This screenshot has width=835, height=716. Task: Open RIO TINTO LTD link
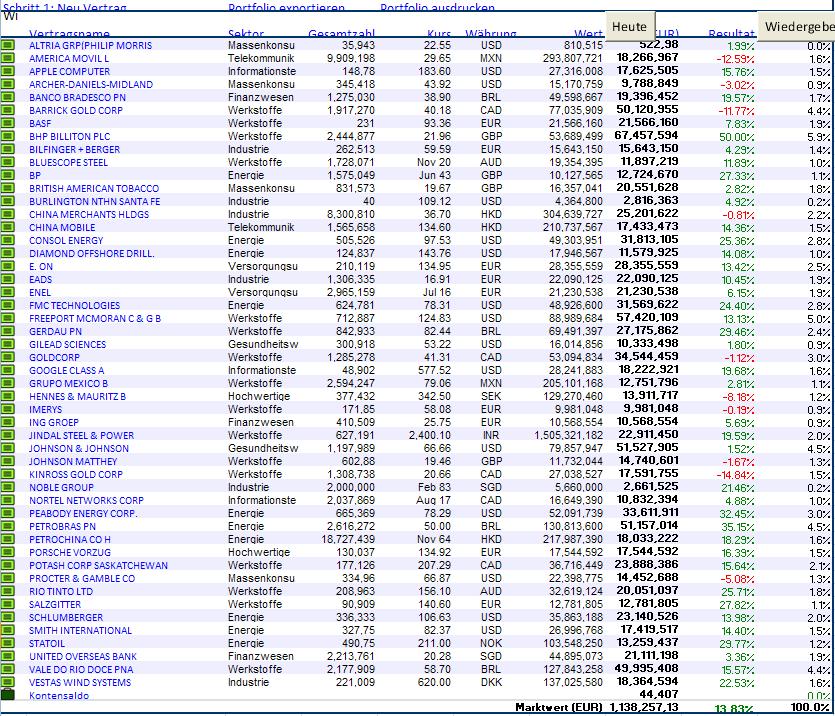point(61,591)
